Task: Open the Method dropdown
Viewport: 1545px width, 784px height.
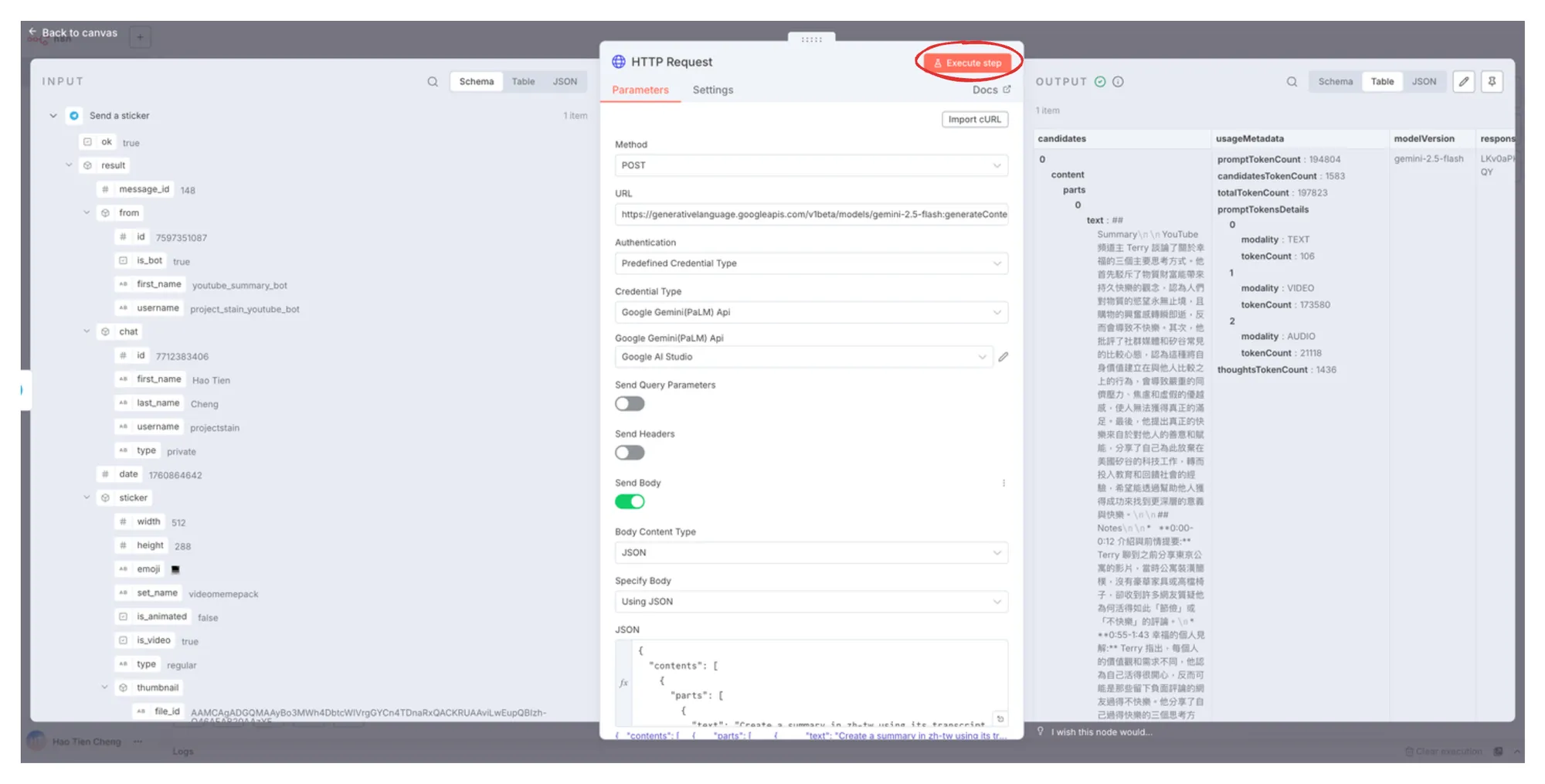Action: click(810, 166)
